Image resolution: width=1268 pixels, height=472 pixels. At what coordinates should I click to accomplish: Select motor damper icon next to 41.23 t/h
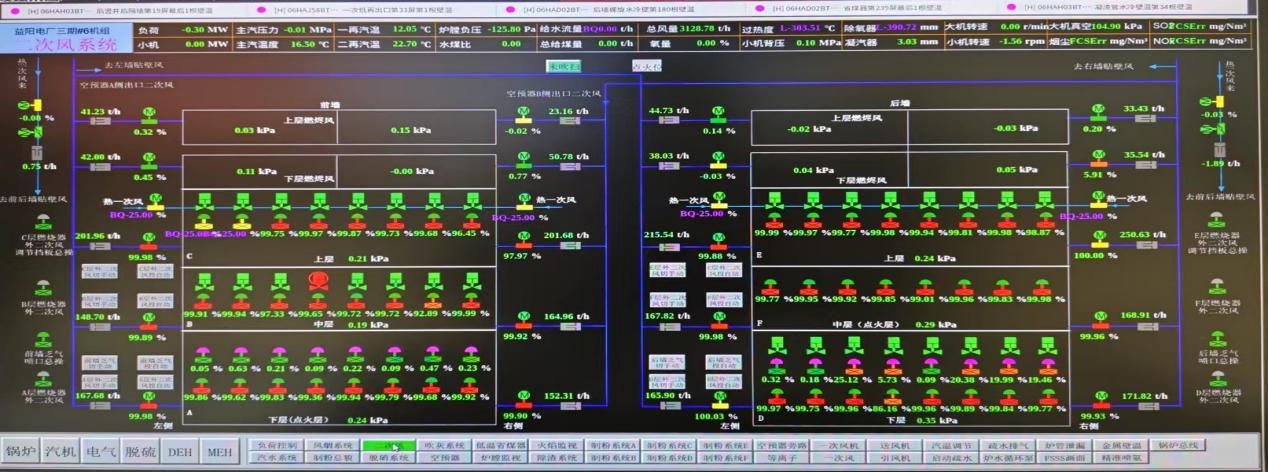(x=148, y=111)
